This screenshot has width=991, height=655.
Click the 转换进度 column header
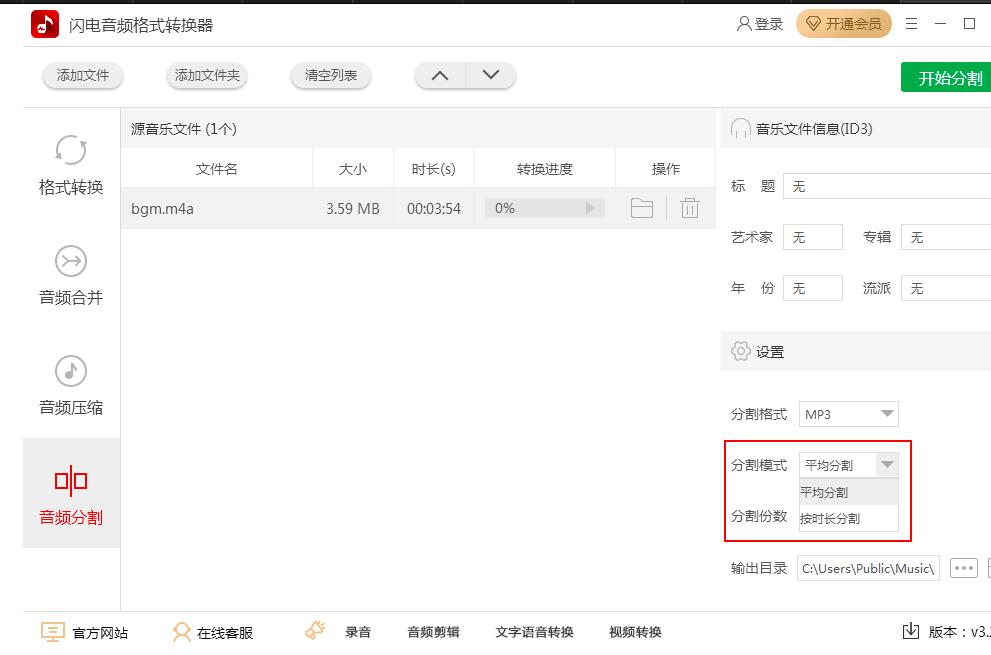point(545,169)
